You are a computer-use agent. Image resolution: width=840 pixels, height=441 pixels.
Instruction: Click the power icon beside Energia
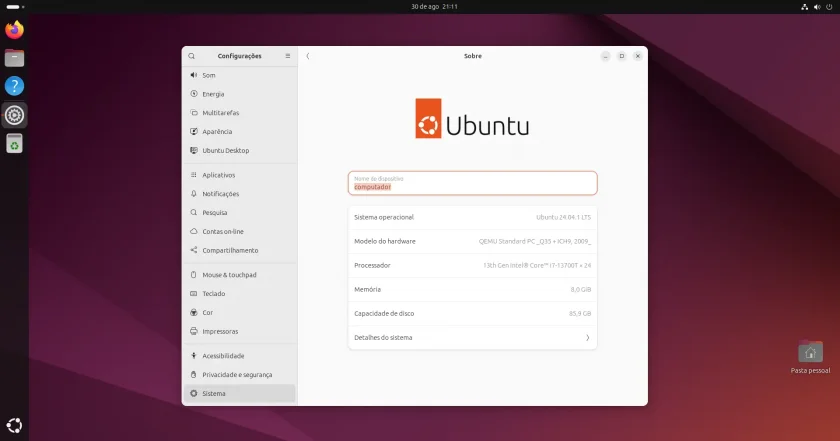point(194,94)
